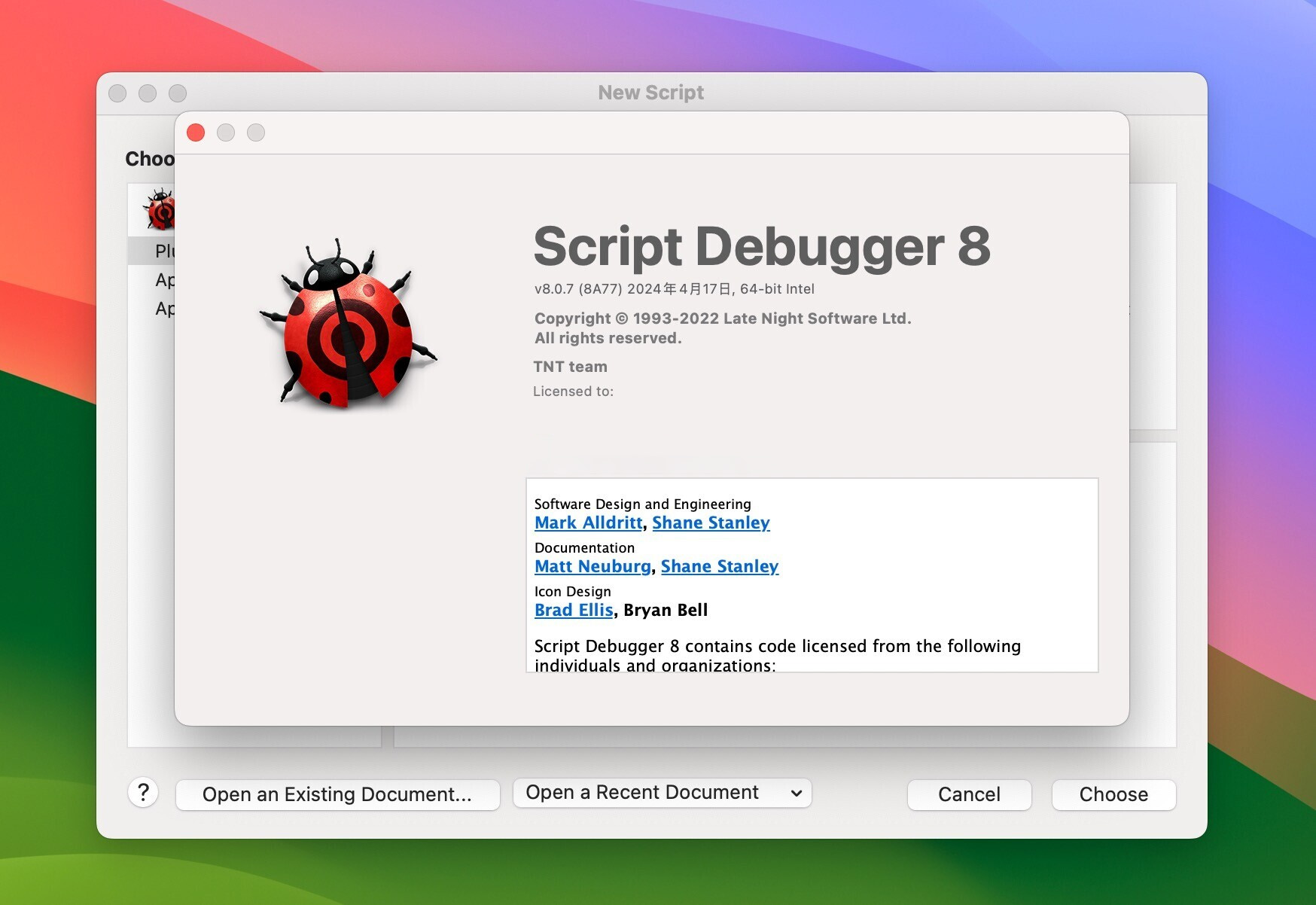Viewport: 1316px width, 905px height.
Task: Click the Cancel button
Action: [x=969, y=794]
